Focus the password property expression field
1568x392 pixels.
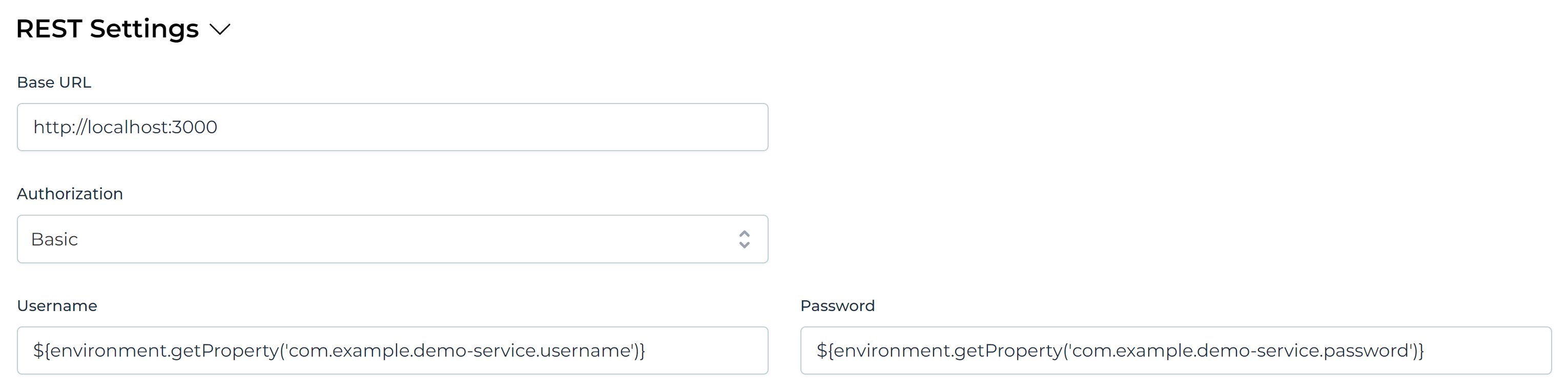pyautogui.click(x=1175, y=350)
